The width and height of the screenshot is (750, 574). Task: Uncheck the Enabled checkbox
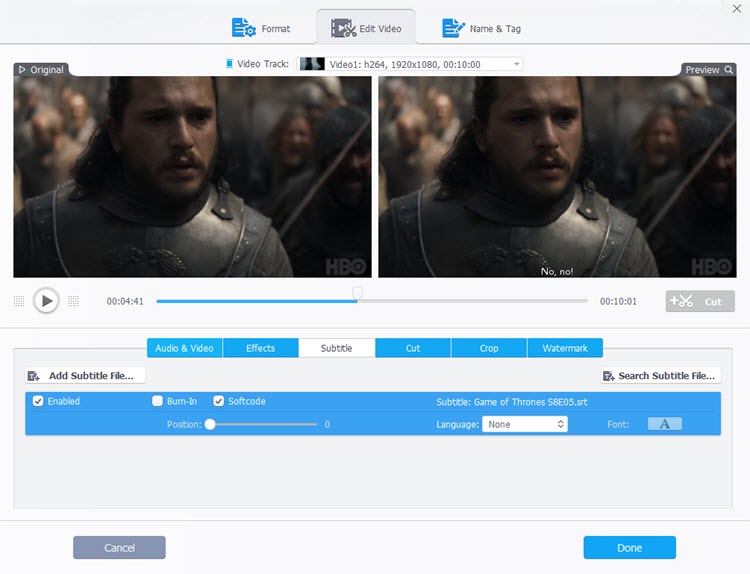(x=38, y=401)
